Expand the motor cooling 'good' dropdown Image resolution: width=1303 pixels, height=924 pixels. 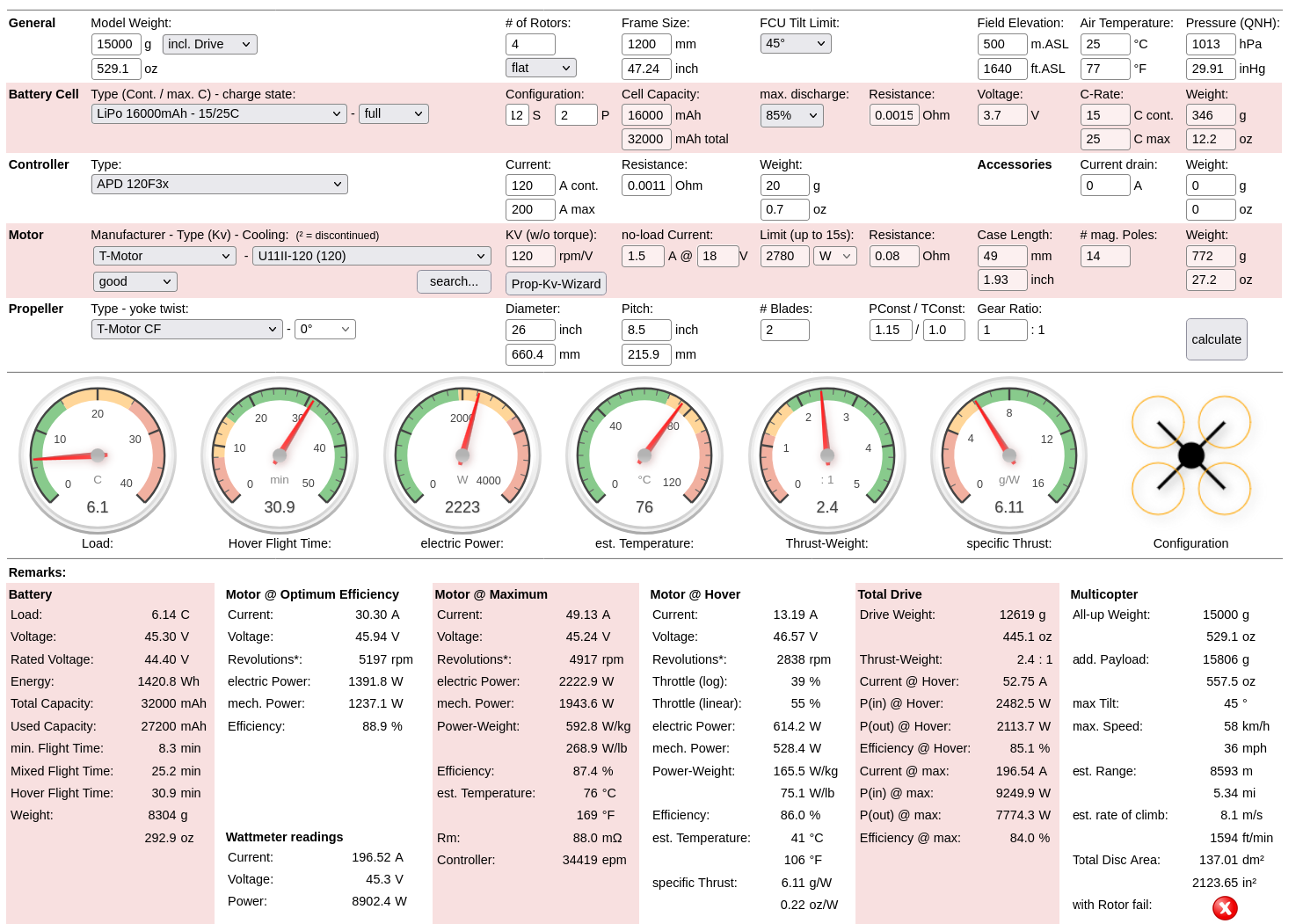pos(135,281)
